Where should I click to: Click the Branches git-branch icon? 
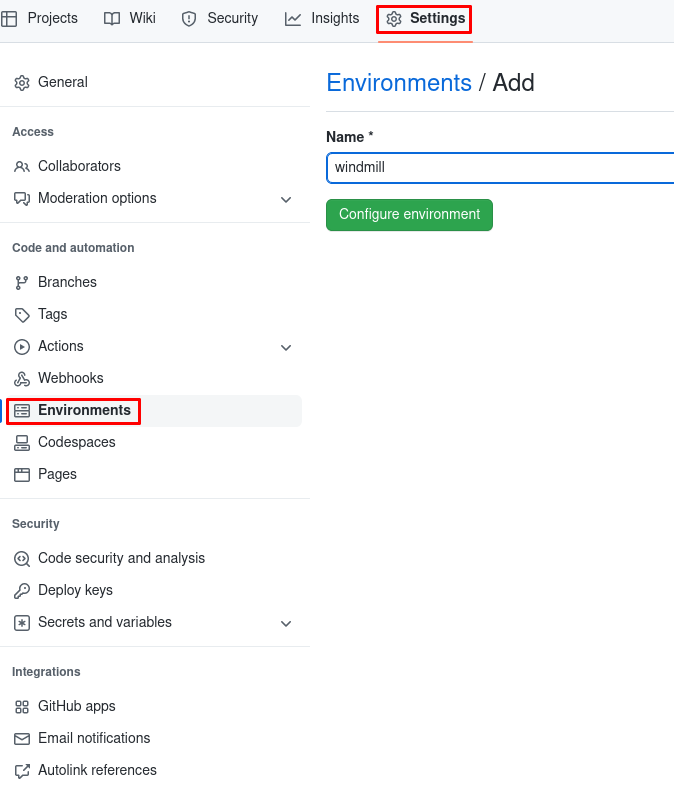[x=22, y=283]
